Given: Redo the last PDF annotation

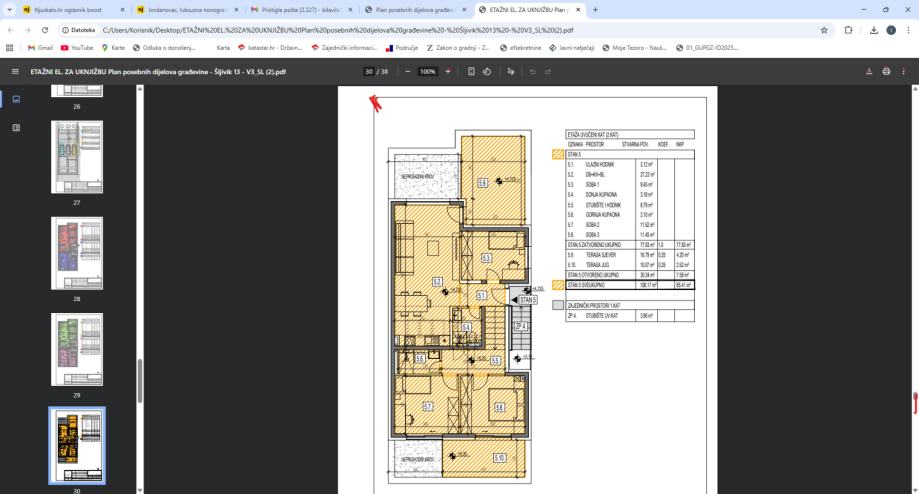Looking at the screenshot, I should click(x=548, y=71).
